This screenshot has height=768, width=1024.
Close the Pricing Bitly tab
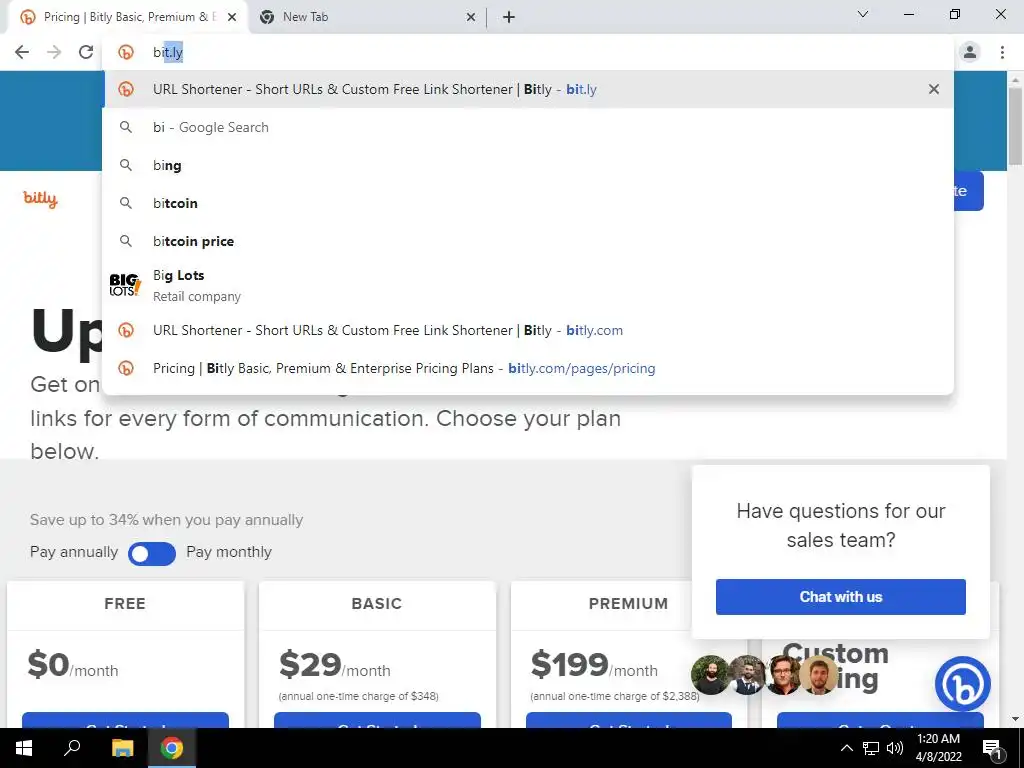point(232,18)
